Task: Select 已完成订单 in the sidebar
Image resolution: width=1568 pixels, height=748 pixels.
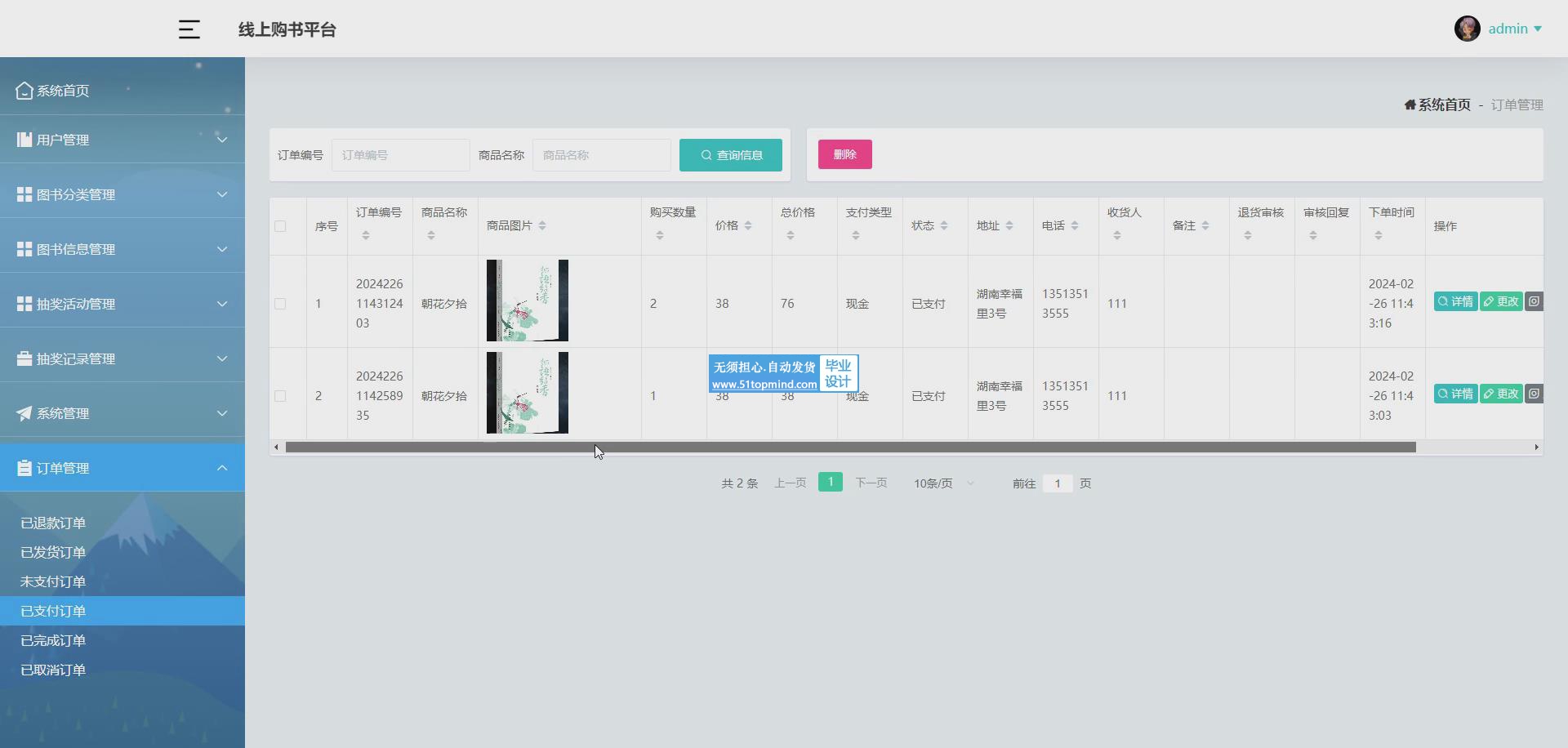Action: tap(53, 640)
